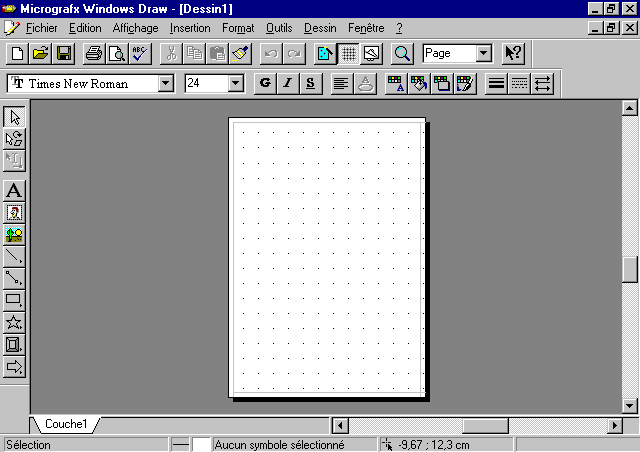This screenshot has width=640, height=452.
Task: Open clip art symbol tool
Action: point(14,213)
